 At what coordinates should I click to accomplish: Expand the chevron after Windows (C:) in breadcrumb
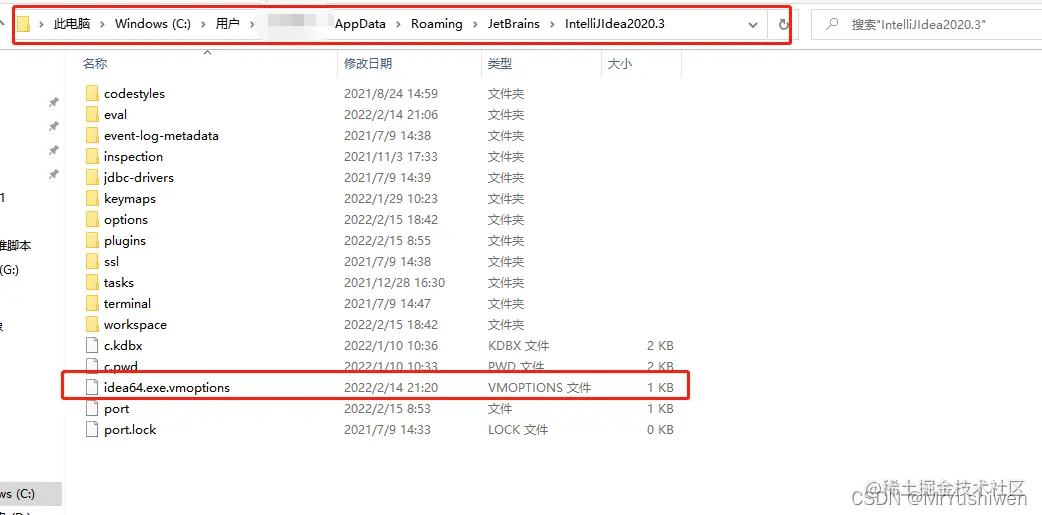pyautogui.click(x=203, y=25)
